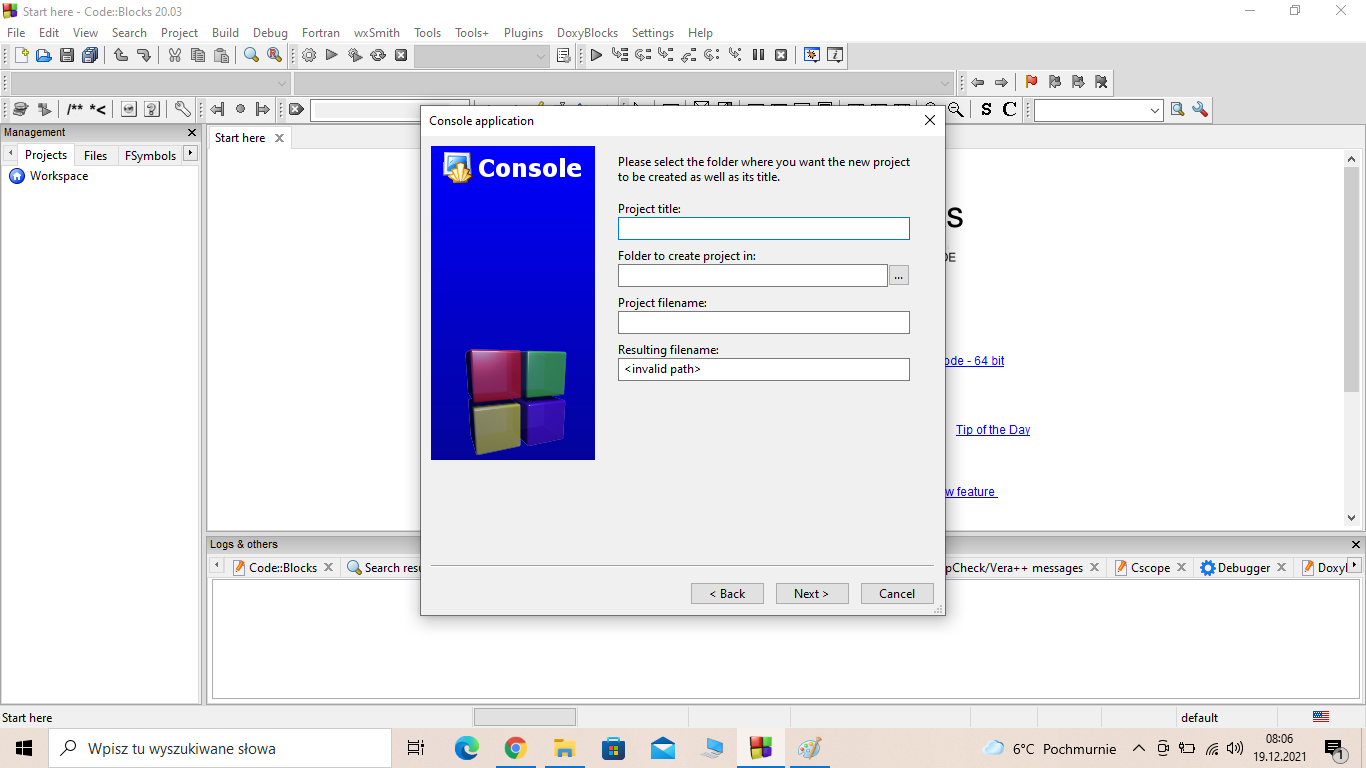Click the Replace icon in toolbar
Screen dimensions: 1366x768
coord(274,56)
